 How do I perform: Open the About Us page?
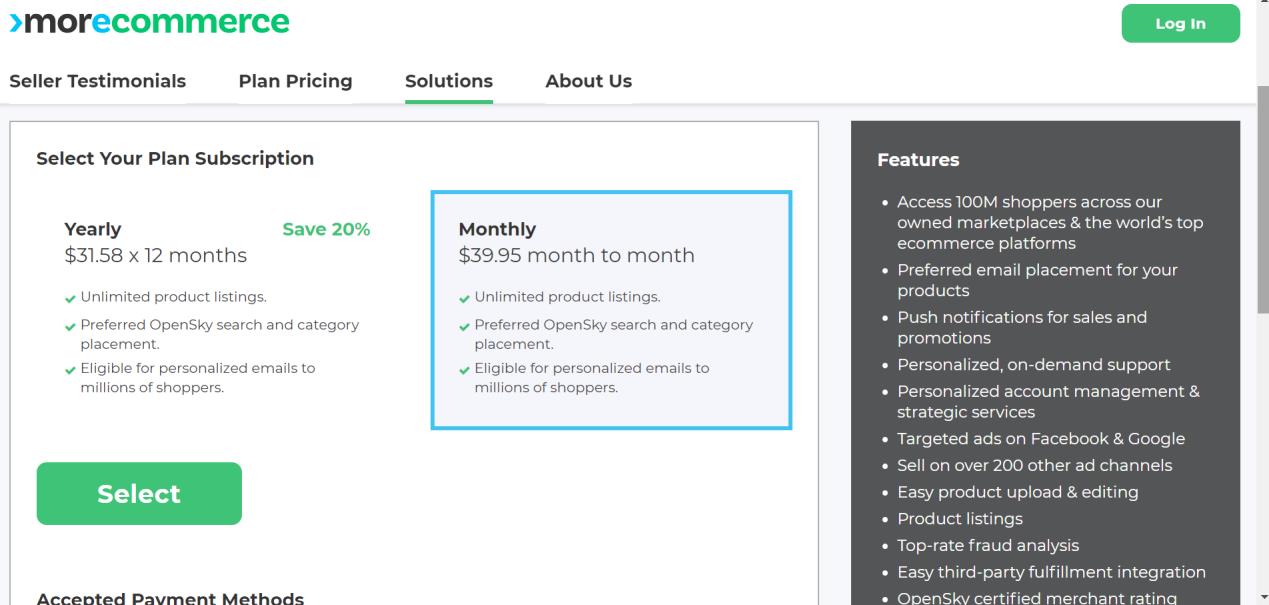[588, 81]
